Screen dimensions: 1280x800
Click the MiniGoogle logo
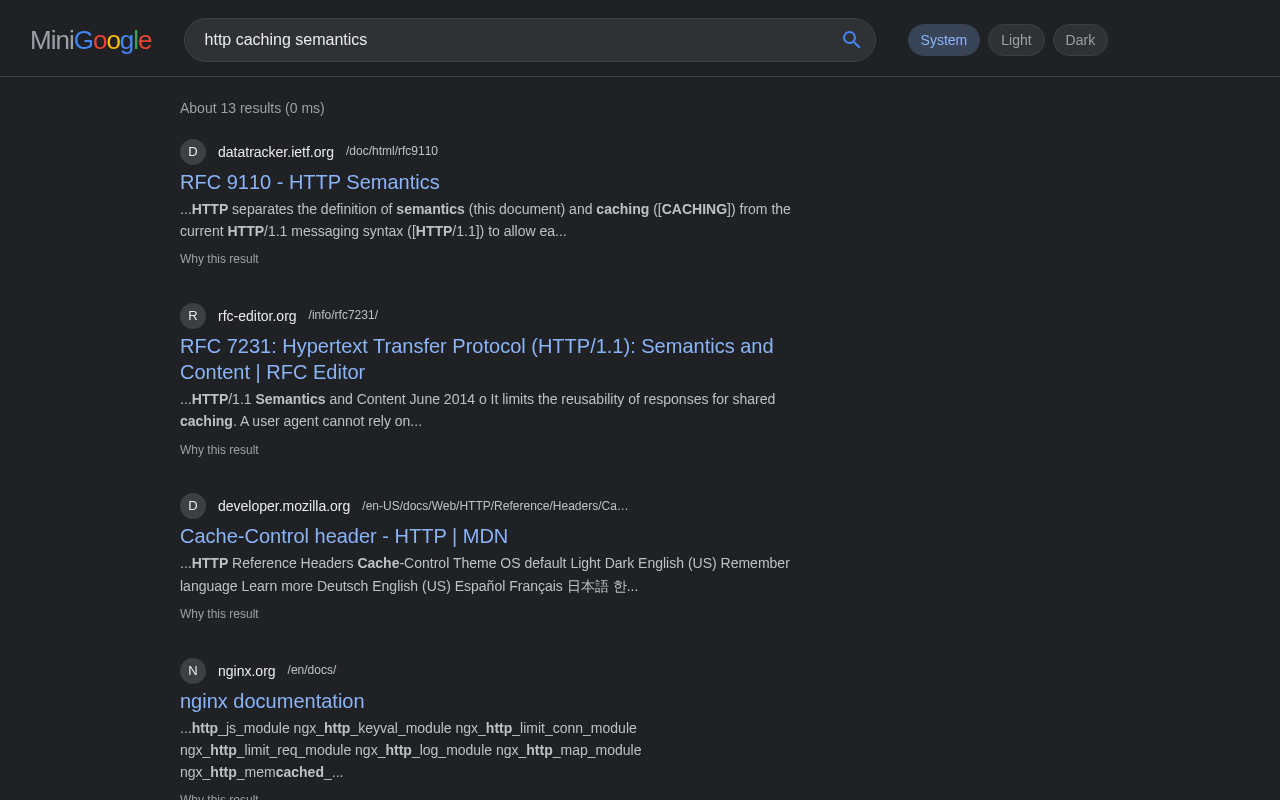(91, 40)
